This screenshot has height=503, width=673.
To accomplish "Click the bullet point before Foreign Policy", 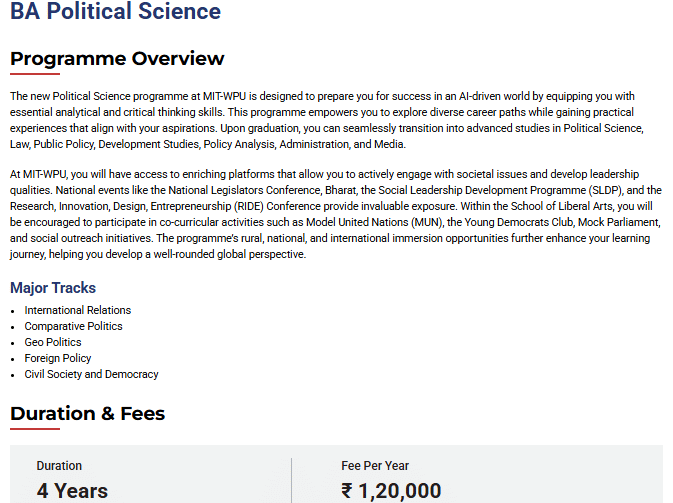I will point(13,359).
